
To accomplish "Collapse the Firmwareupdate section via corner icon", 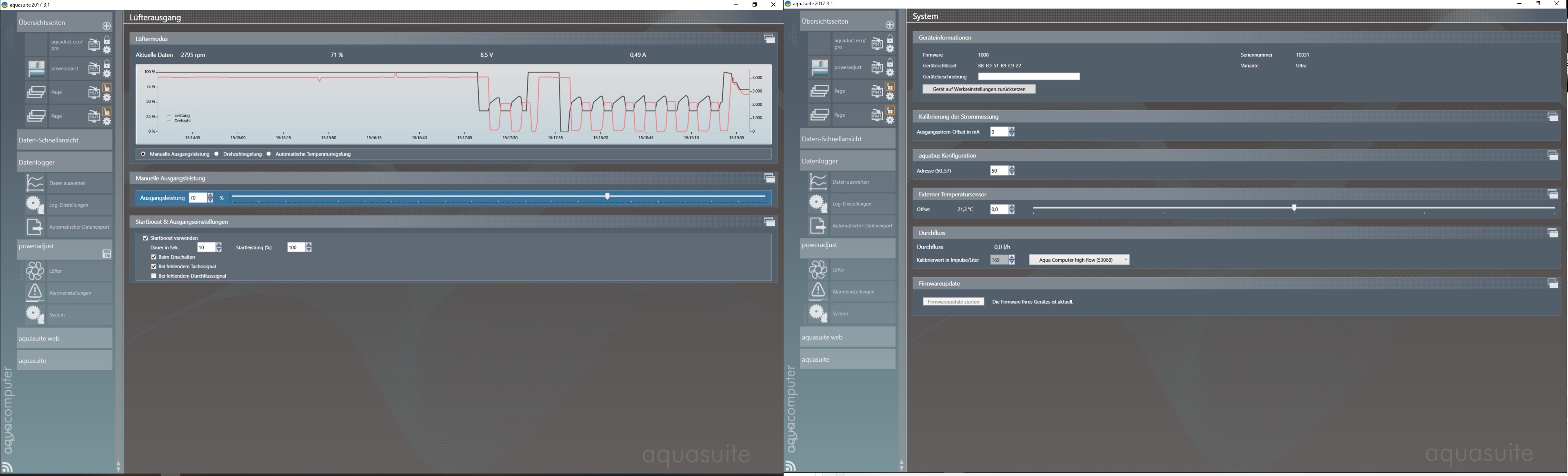I will pyautogui.click(x=1553, y=284).
